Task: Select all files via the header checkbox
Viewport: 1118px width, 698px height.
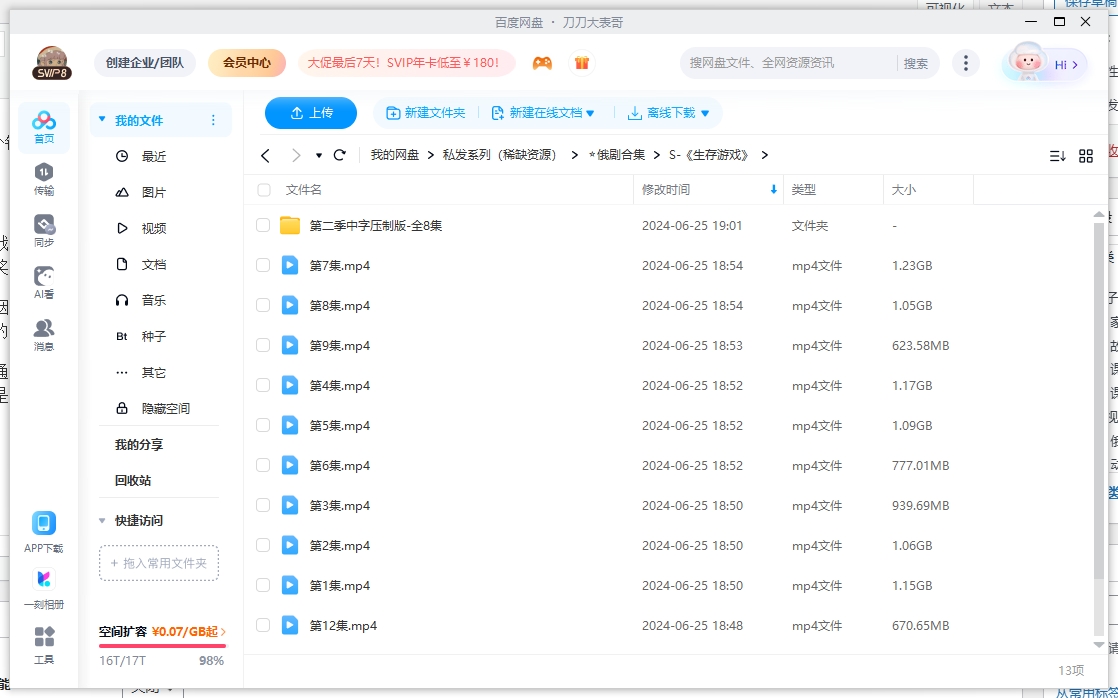Action: (x=263, y=189)
